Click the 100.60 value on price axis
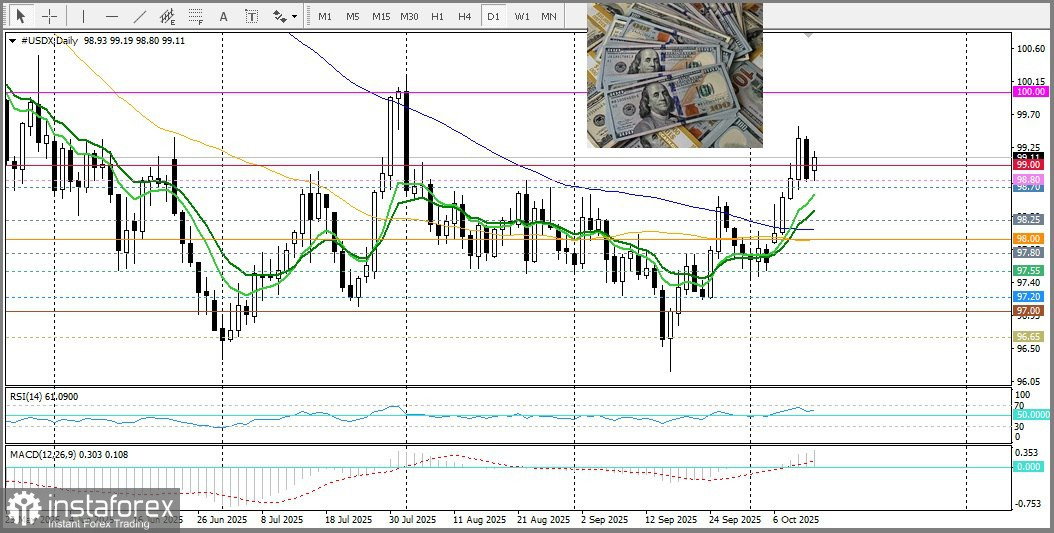The height and width of the screenshot is (533, 1054). 1031,49
